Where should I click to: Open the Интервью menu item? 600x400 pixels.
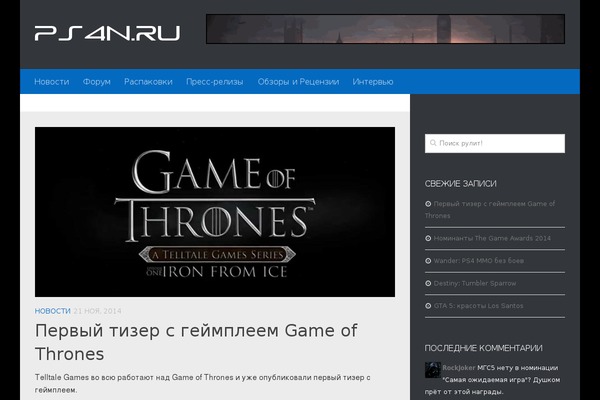tap(373, 82)
